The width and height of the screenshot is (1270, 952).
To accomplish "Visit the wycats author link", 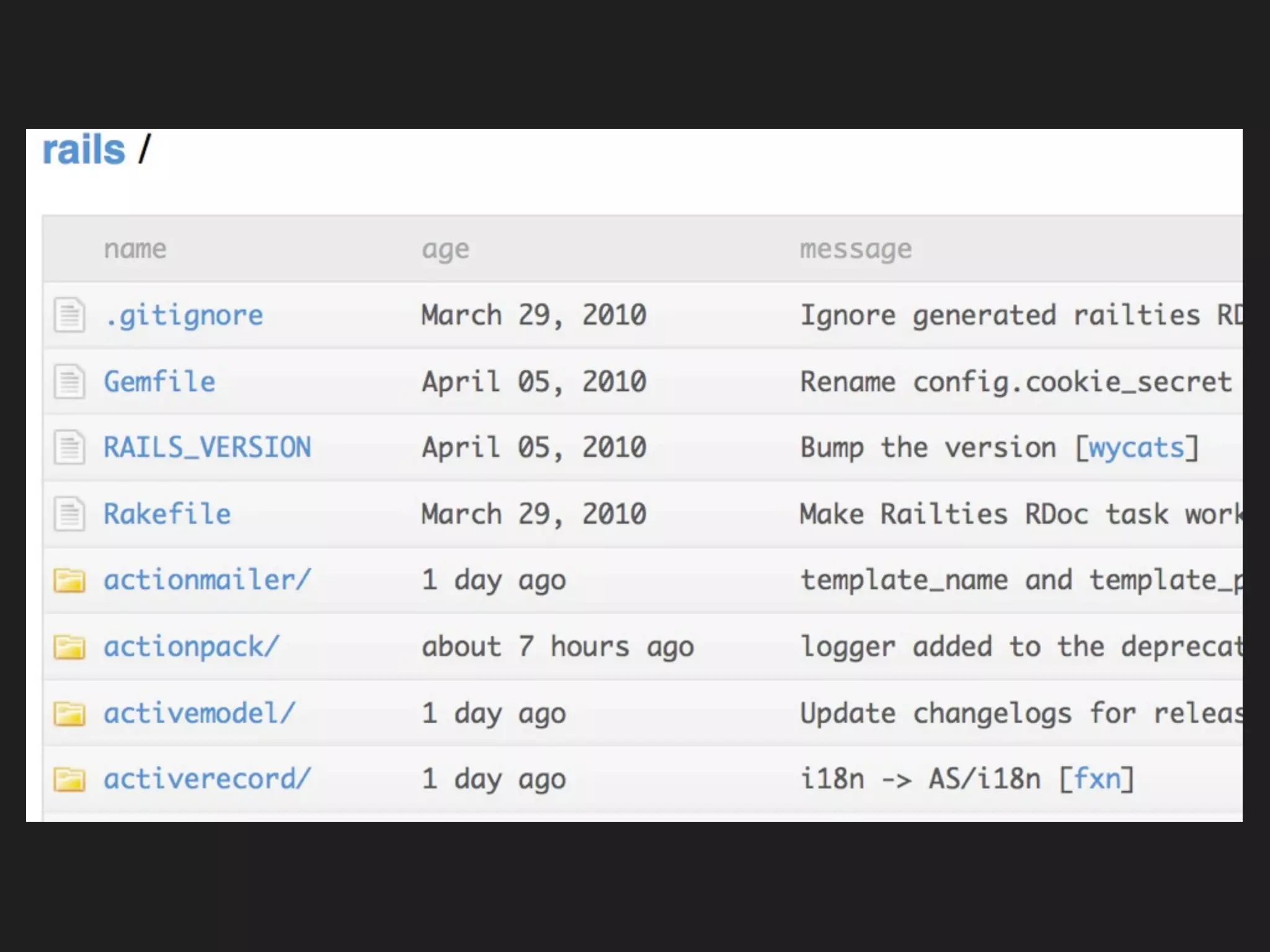I will coord(1137,447).
